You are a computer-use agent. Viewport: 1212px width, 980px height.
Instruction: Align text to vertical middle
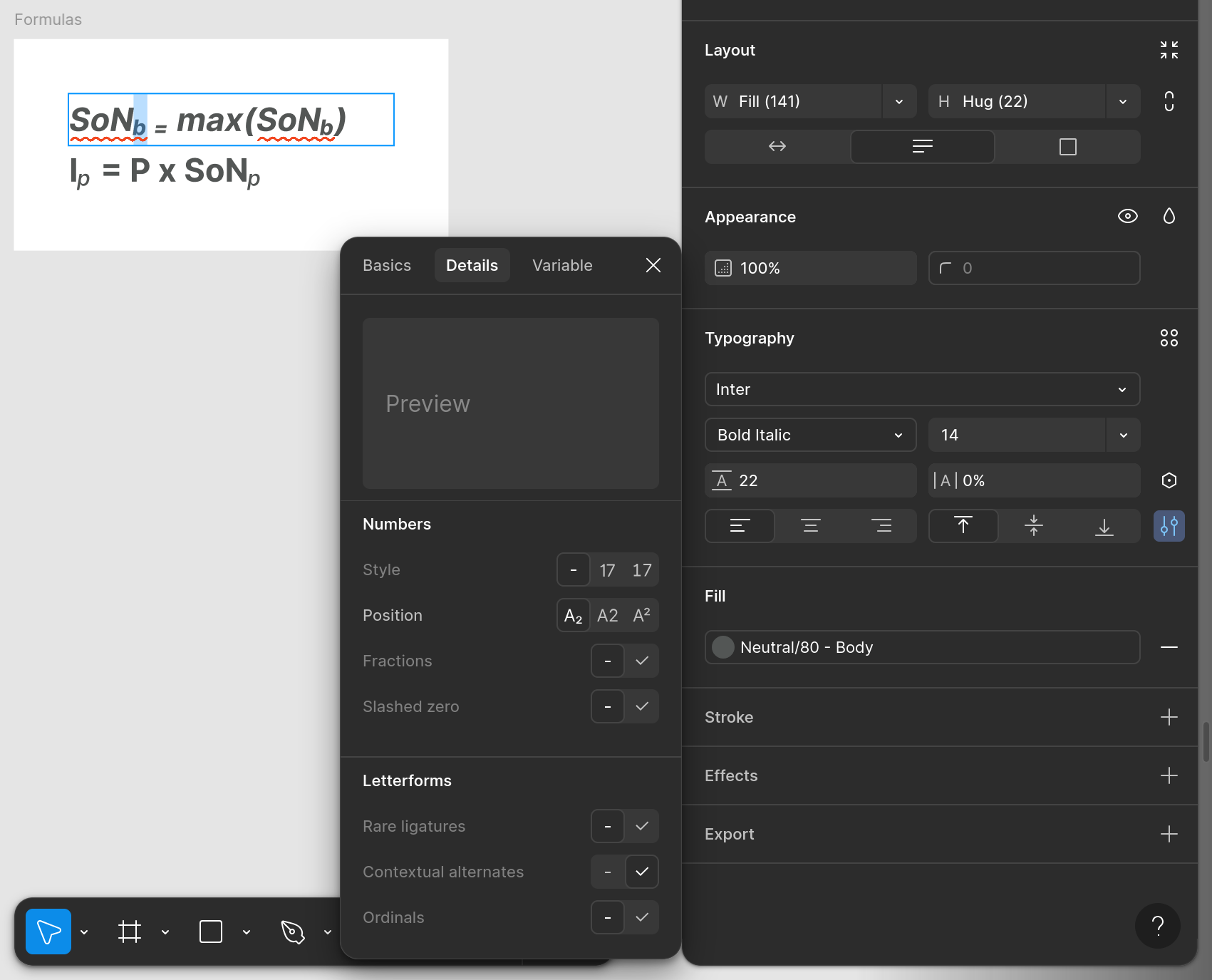(1034, 526)
